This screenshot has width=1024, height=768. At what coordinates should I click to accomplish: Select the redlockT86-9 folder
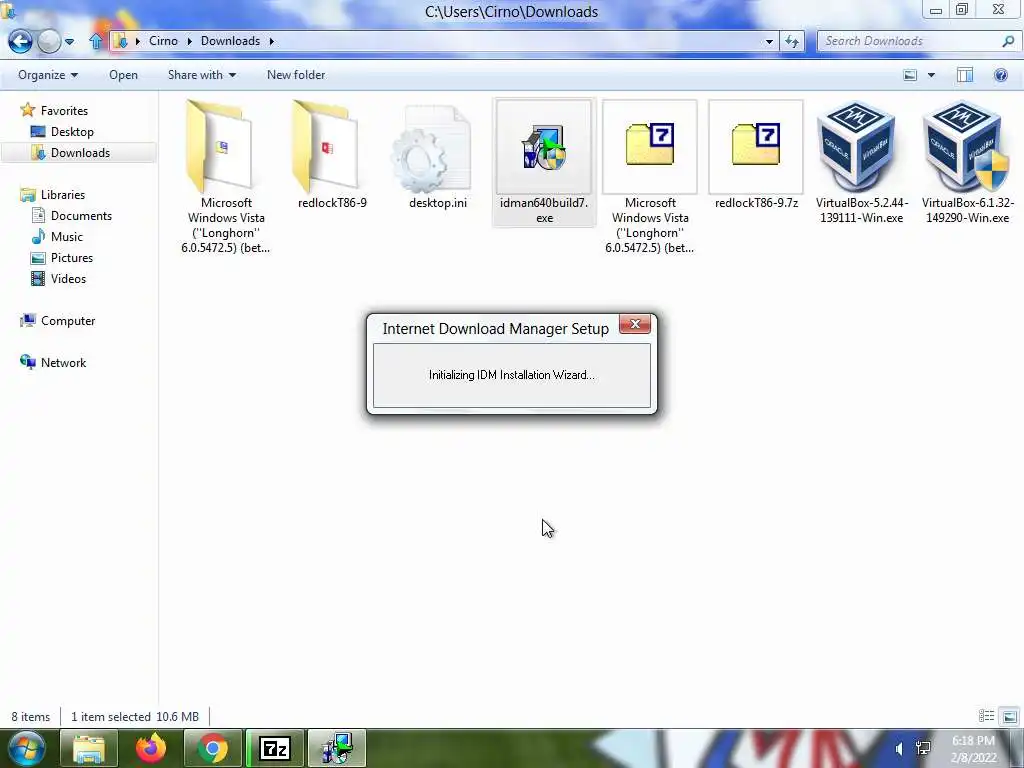click(x=332, y=155)
